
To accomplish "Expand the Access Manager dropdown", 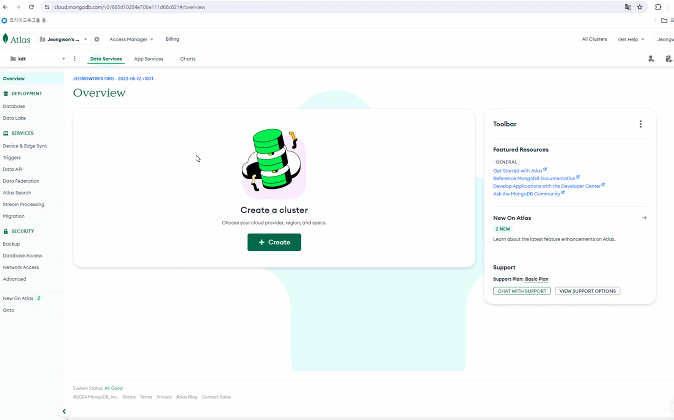I will [131, 39].
